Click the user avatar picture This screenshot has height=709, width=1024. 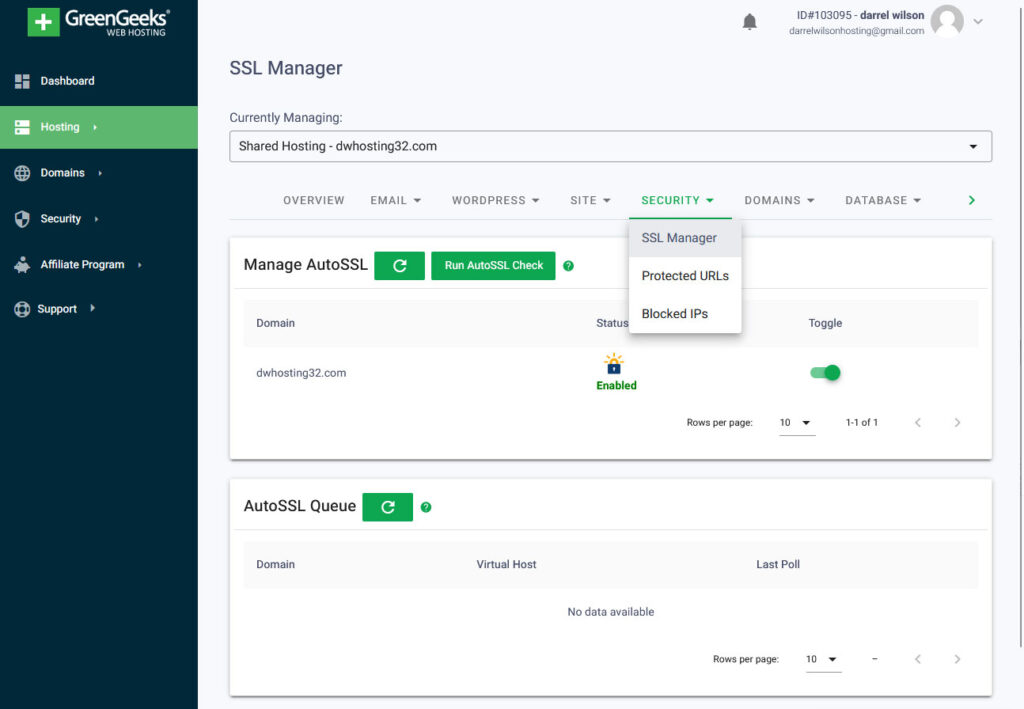point(947,21)
